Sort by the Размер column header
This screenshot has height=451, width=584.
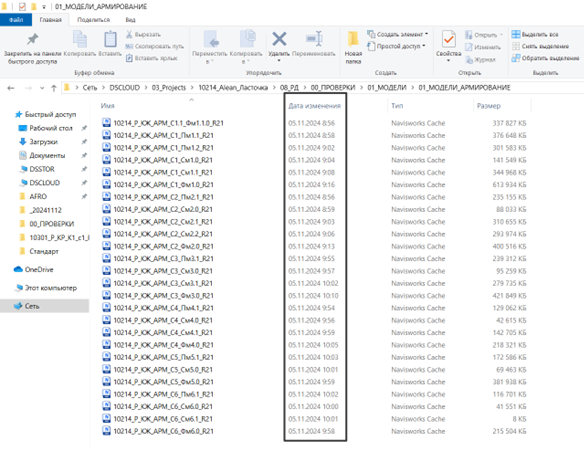tap(489, 106)
